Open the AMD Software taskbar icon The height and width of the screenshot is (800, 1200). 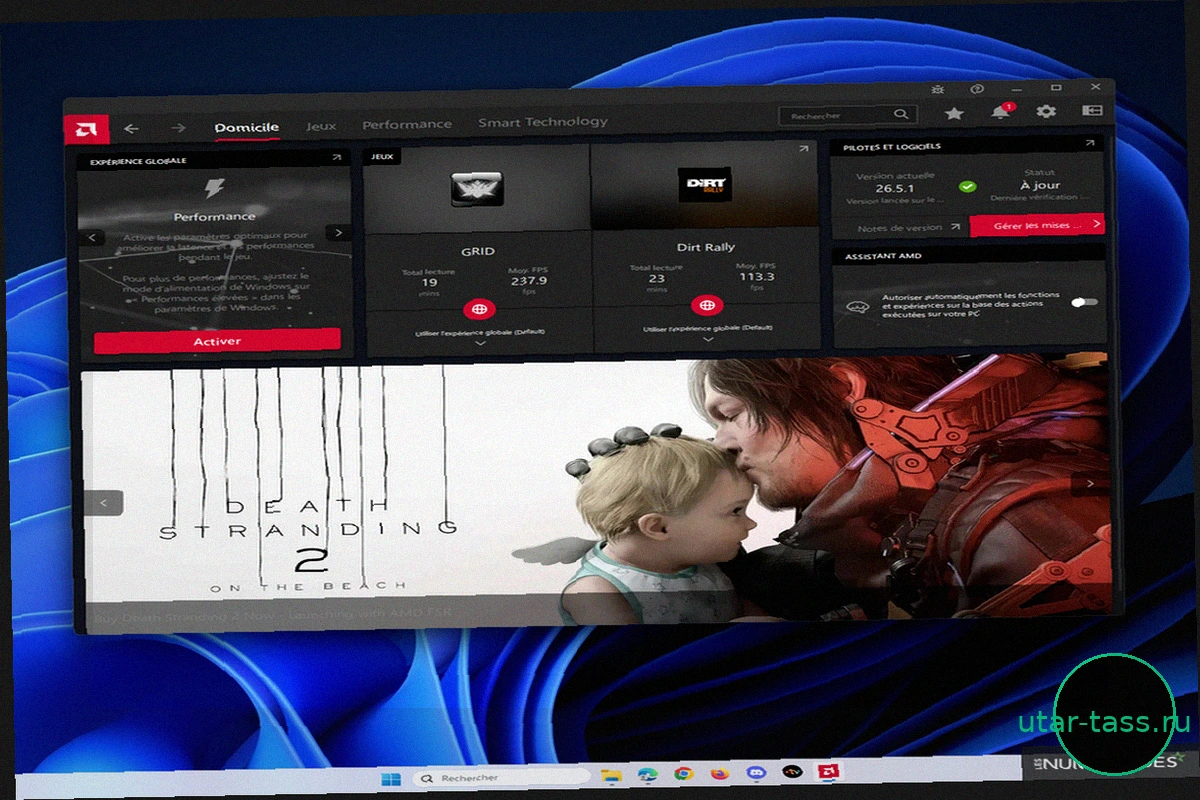click(829, 771)
